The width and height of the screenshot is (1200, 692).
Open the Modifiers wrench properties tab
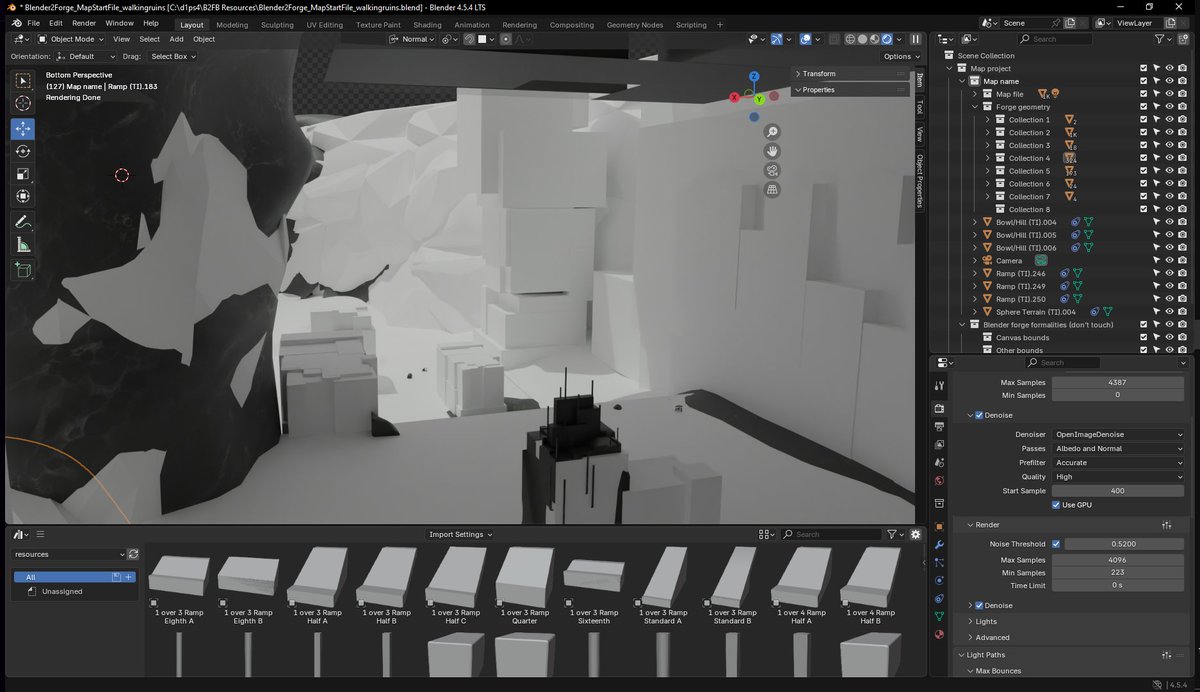tap(939, 544)
